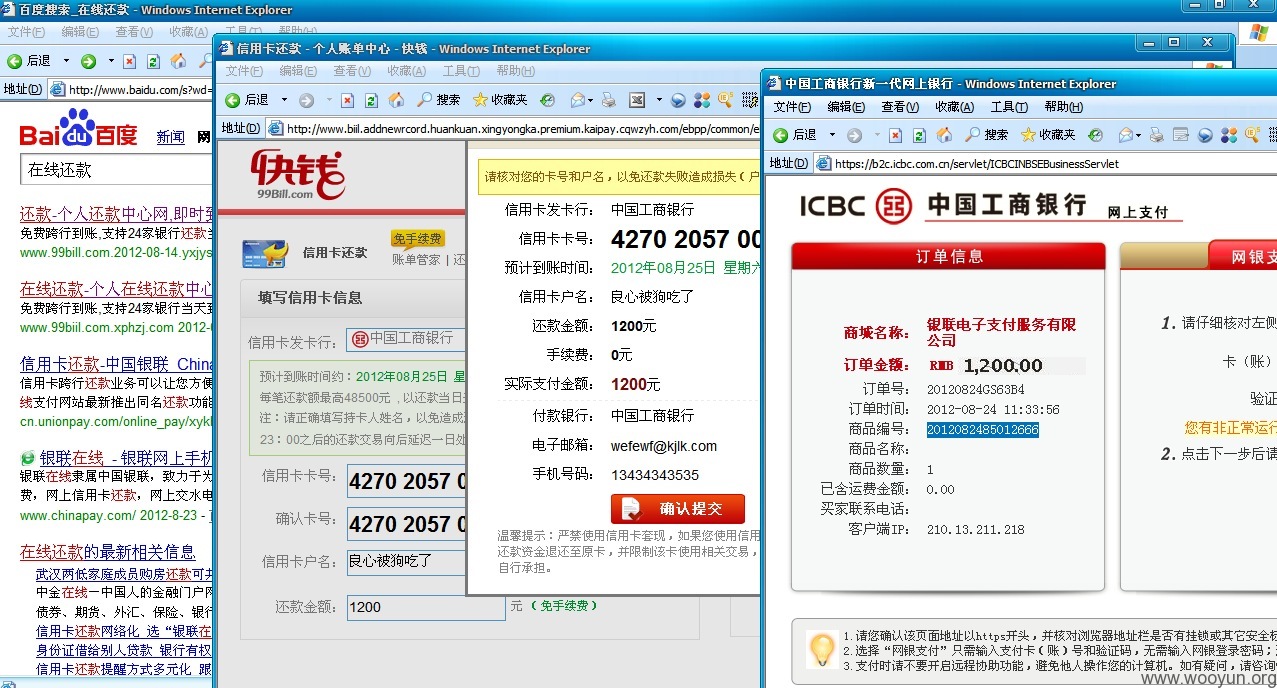Open Baidu result 还款-个人还款中心网
This screenshot has width=1277, height=688.
[117, 214]
